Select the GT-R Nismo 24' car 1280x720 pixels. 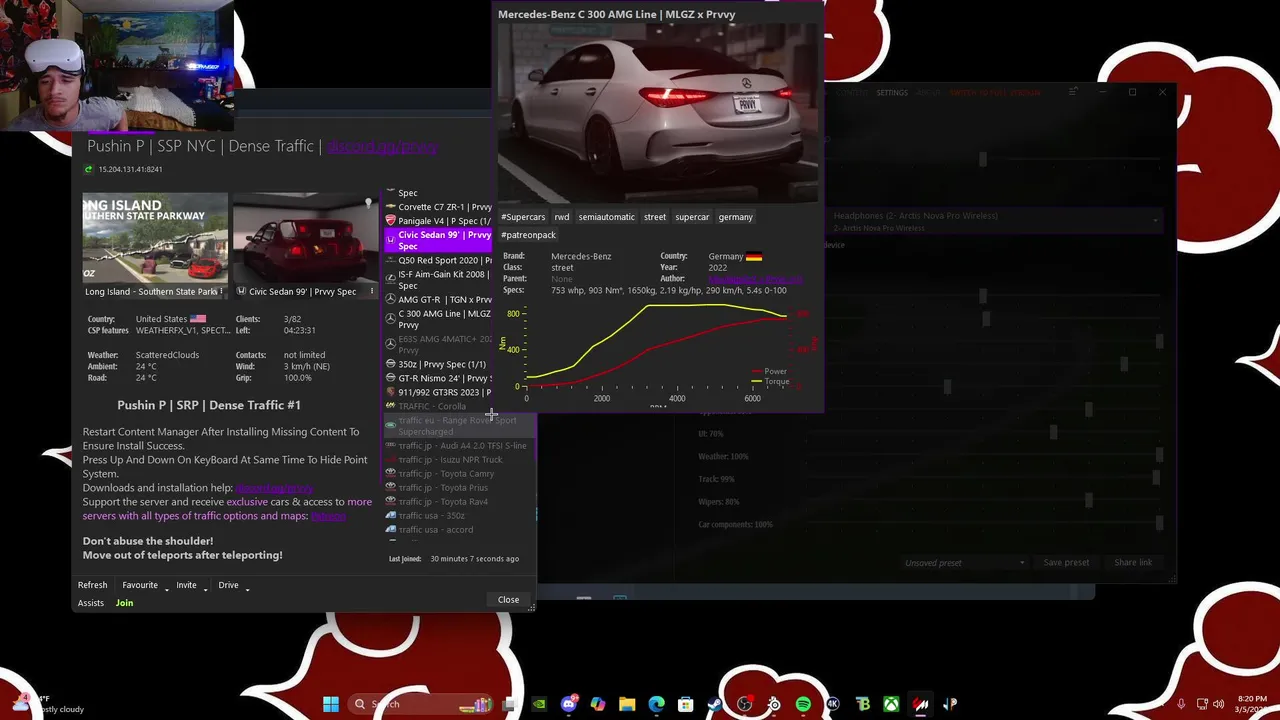click(x=438, y=378)
